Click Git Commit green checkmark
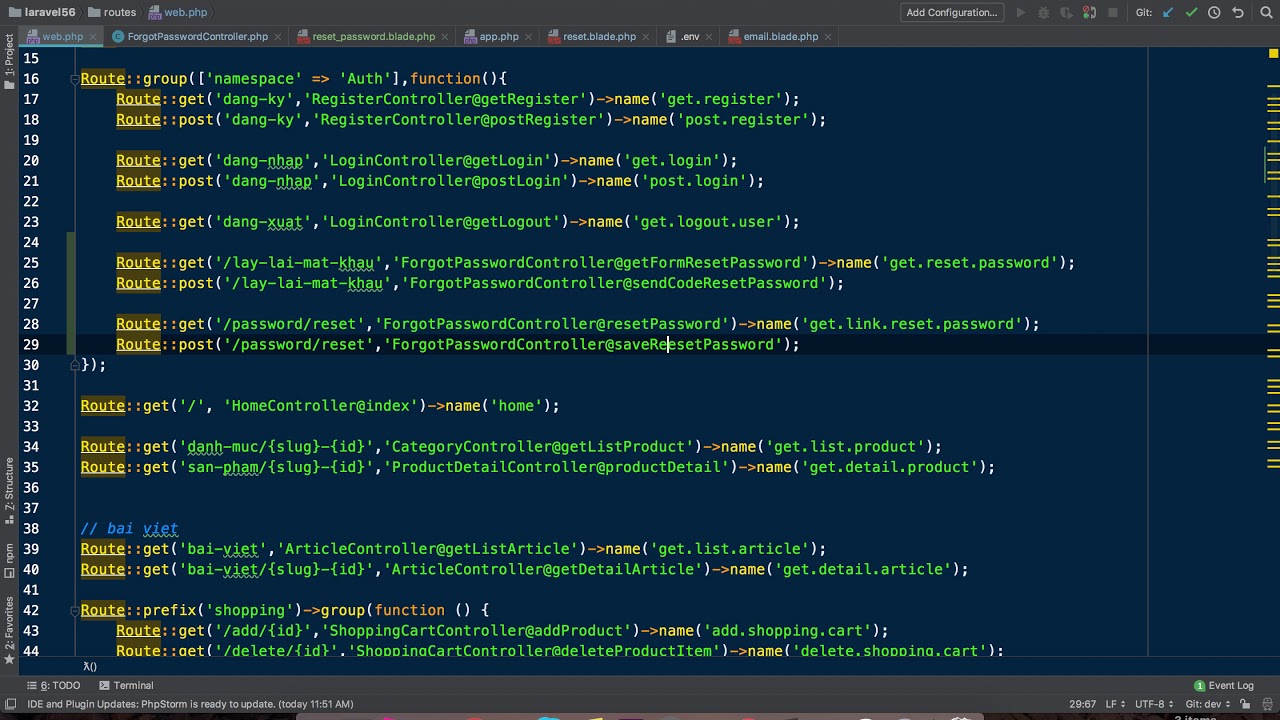 coord(1191,13)
